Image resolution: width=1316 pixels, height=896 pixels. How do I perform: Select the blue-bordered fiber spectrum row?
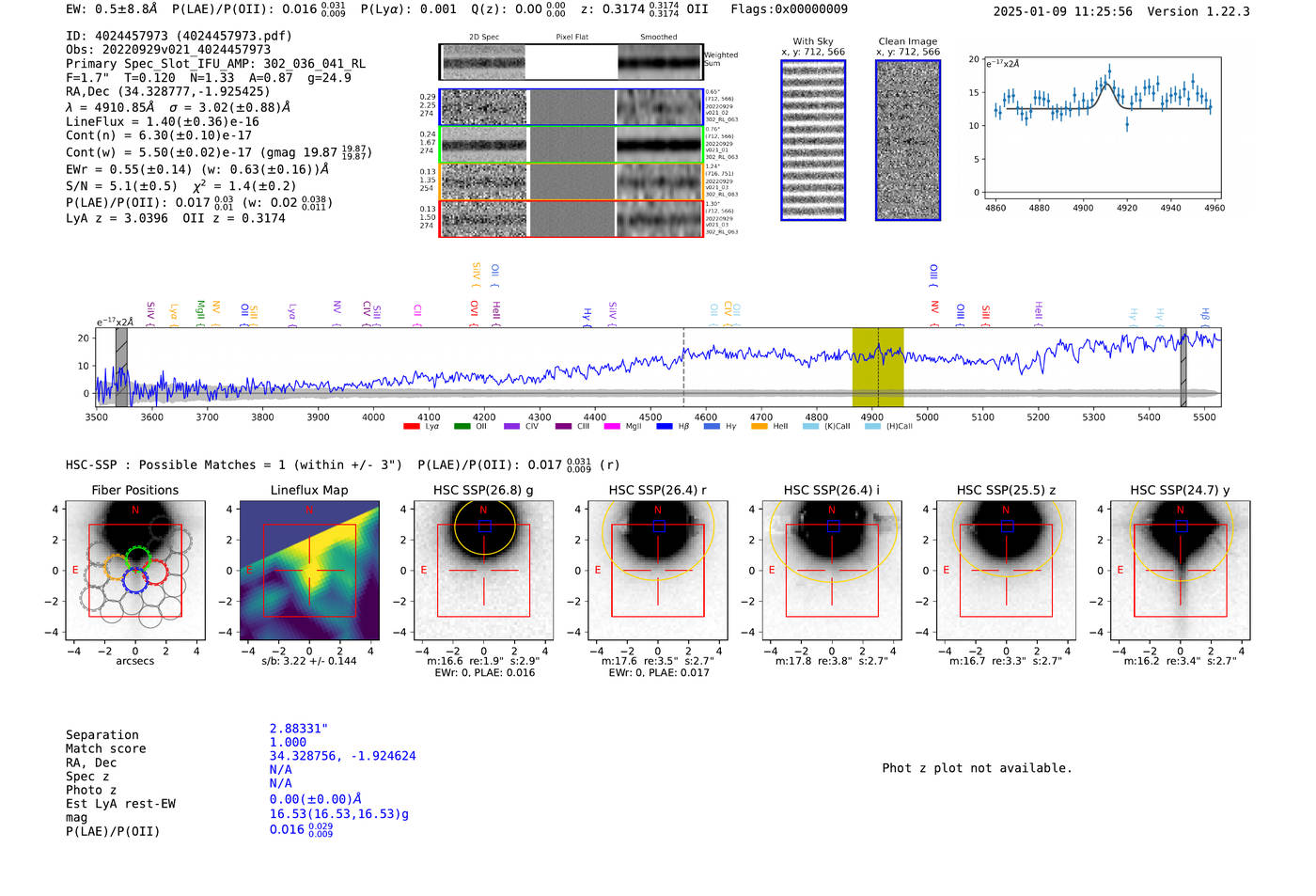[x=572, y=107]
